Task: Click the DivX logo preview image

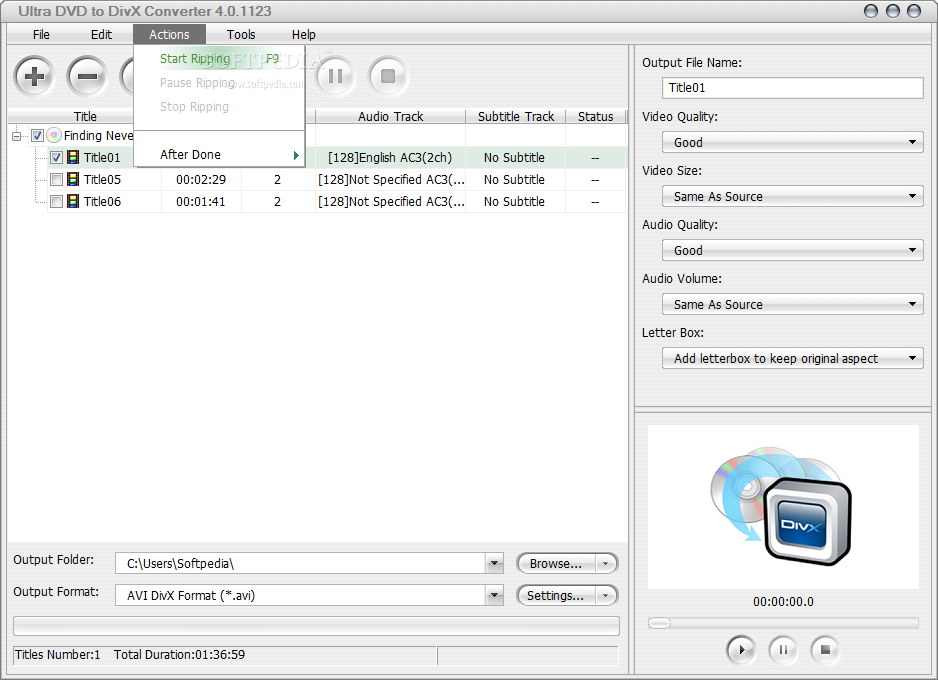Action: (781, 506)
